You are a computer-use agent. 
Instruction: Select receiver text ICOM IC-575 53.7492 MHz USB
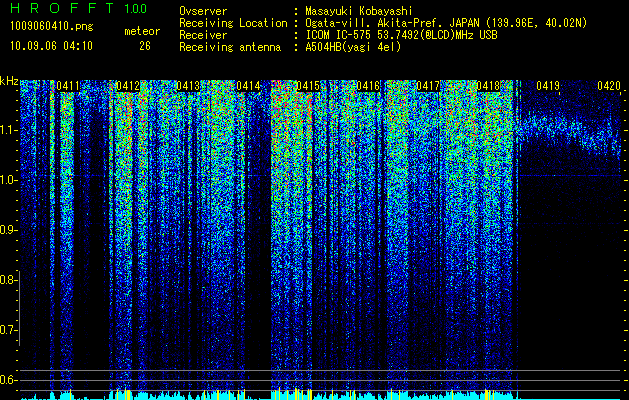click(401, 35)
